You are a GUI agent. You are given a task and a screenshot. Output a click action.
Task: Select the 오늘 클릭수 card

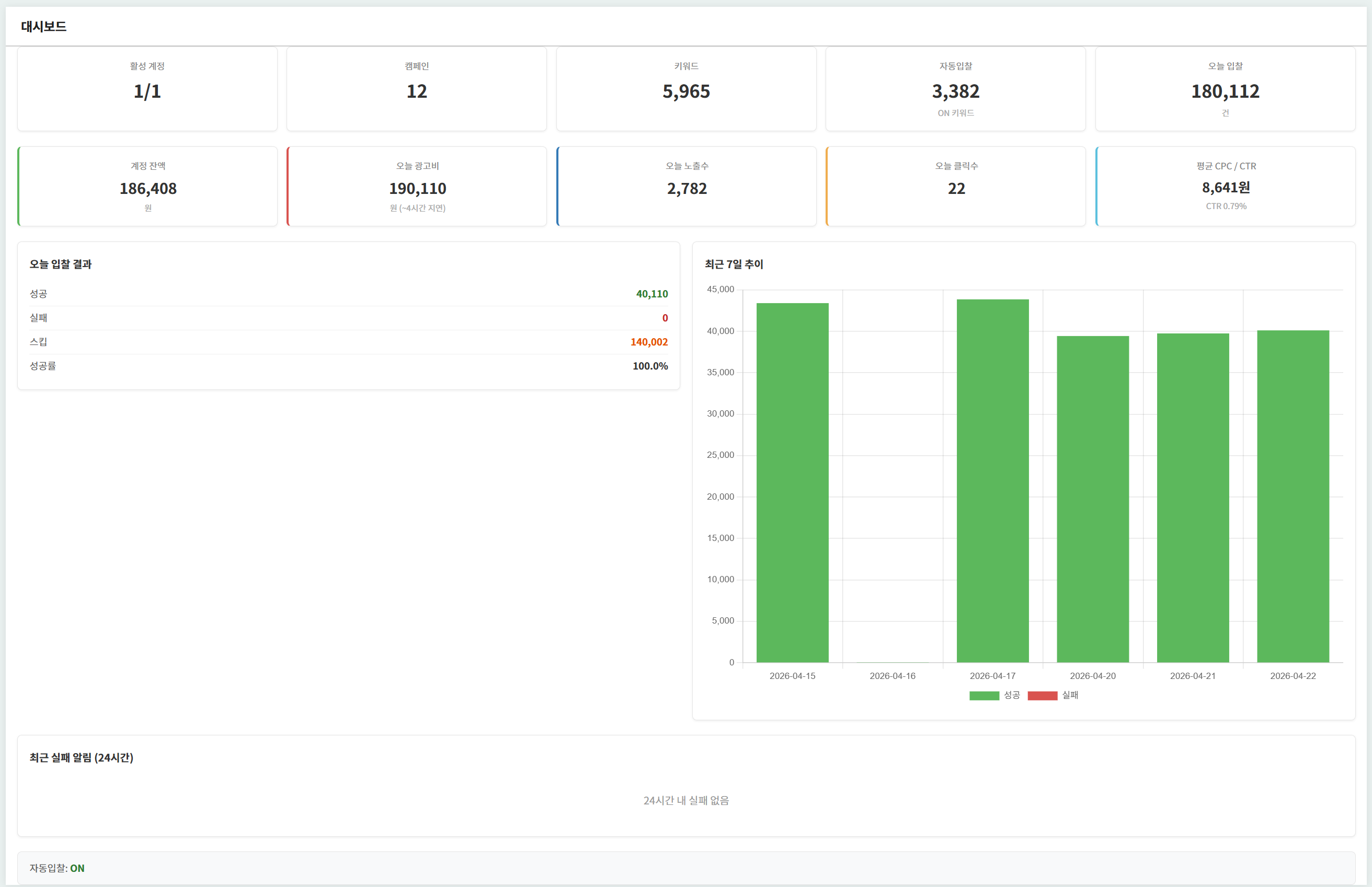[956, 187]
